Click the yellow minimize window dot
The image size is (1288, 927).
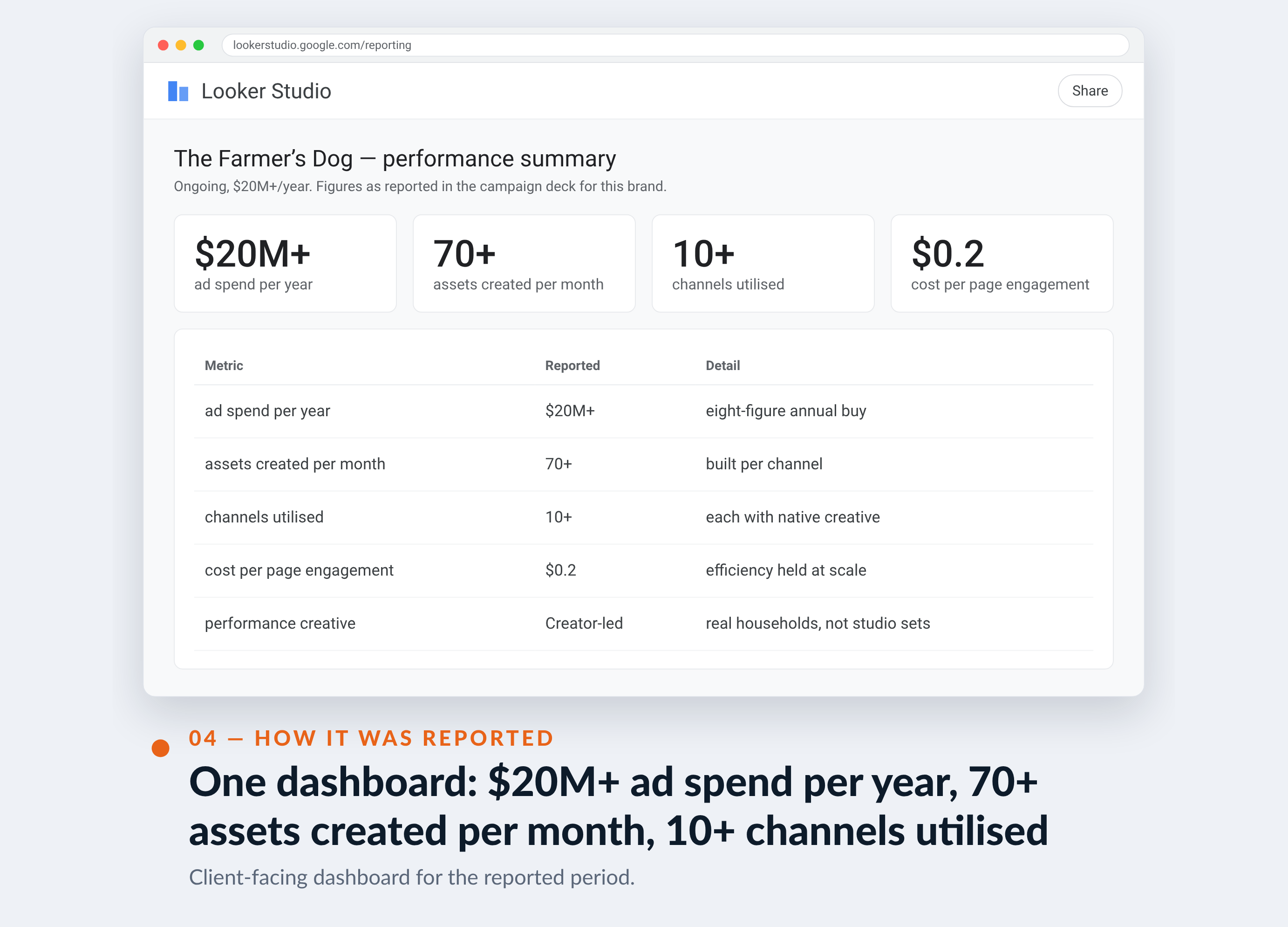(x=181, y=45)
